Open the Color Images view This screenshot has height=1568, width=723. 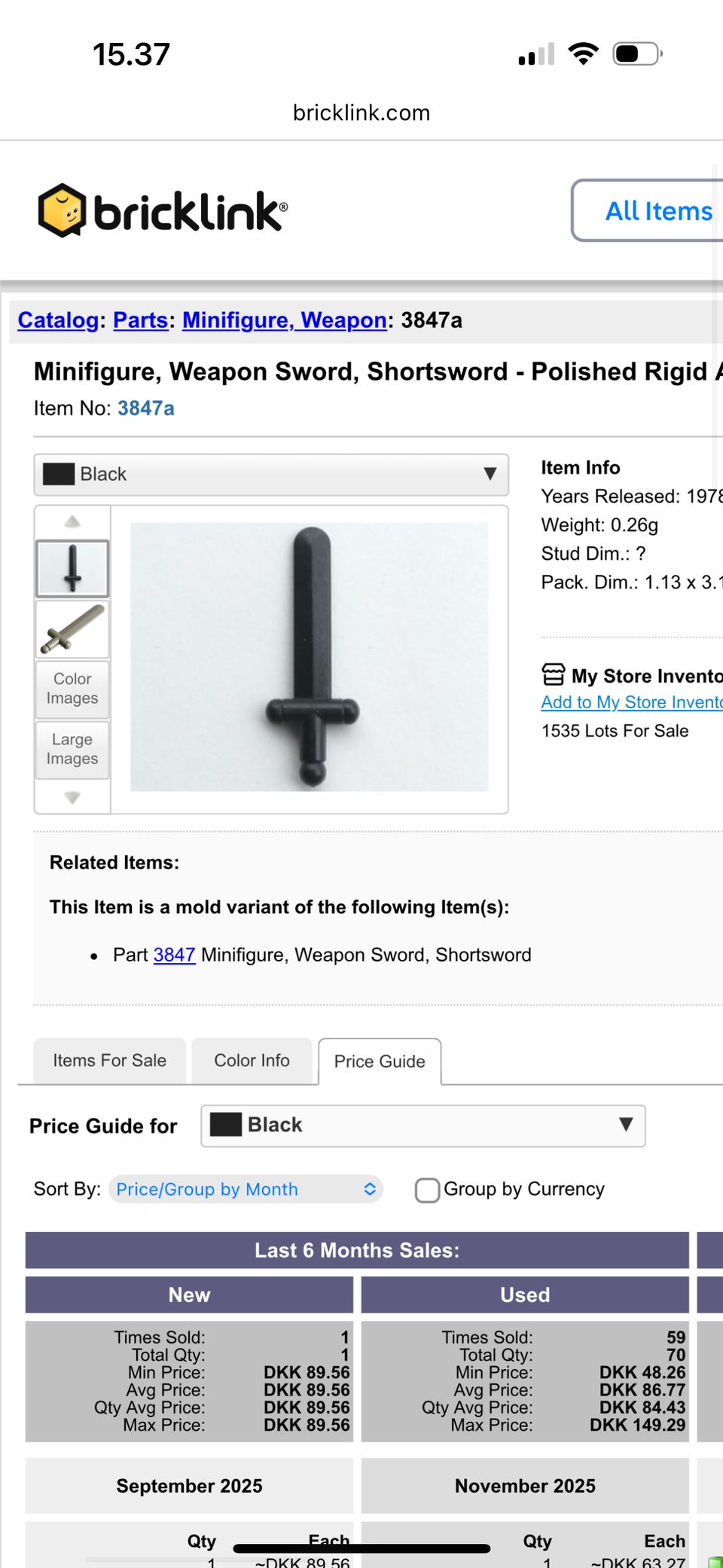coord(72,689)
